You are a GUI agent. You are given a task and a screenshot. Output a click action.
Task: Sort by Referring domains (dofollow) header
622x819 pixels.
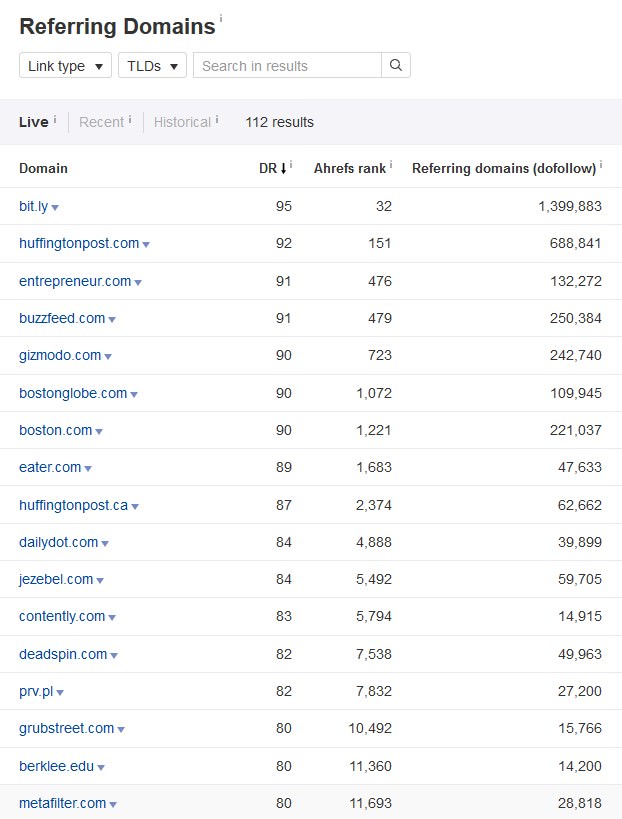tap(504, 168)
